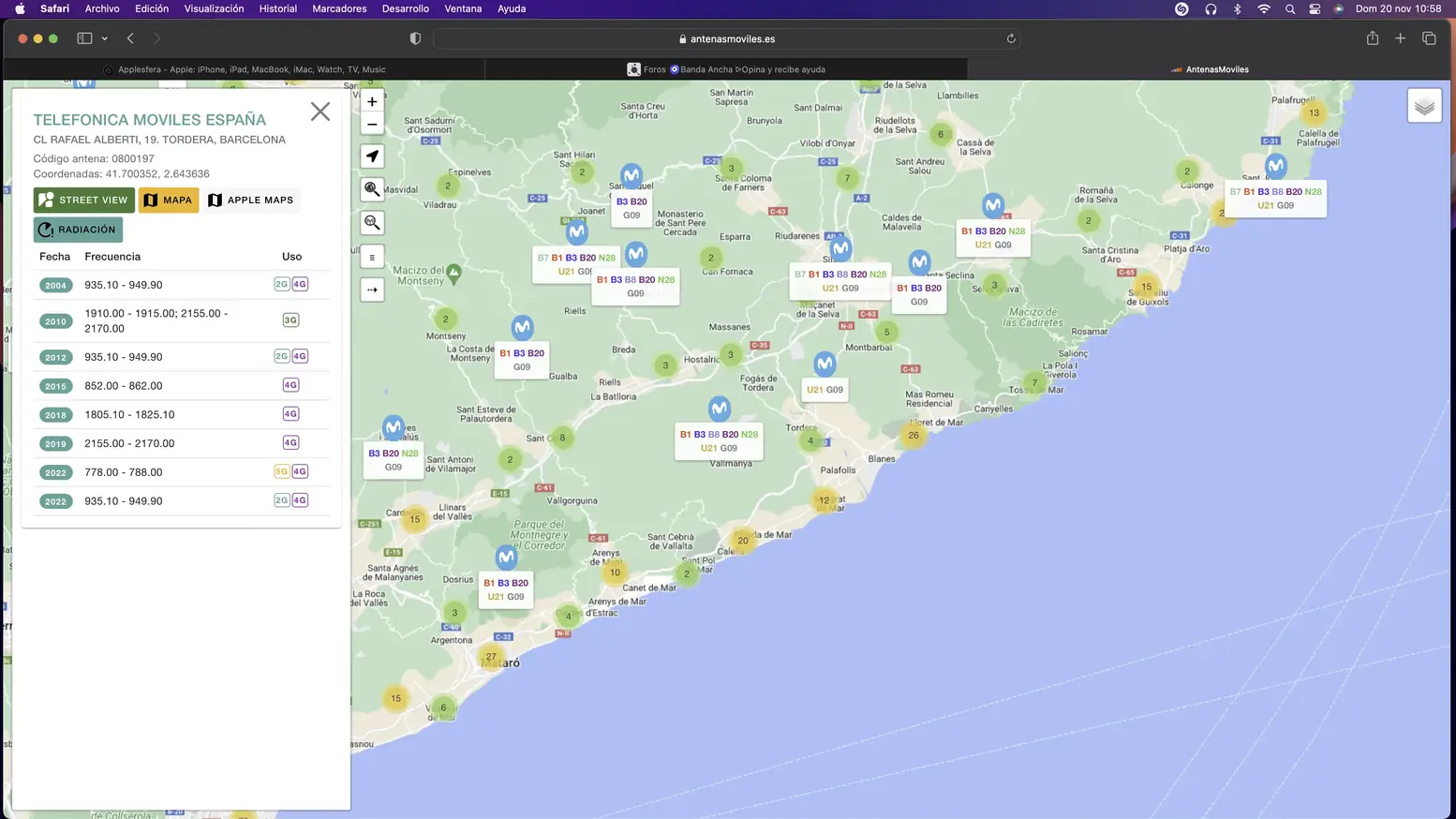Reload the antenasmoviles.es page
The image size is (1456, 819).
(x=1011, y=38)
